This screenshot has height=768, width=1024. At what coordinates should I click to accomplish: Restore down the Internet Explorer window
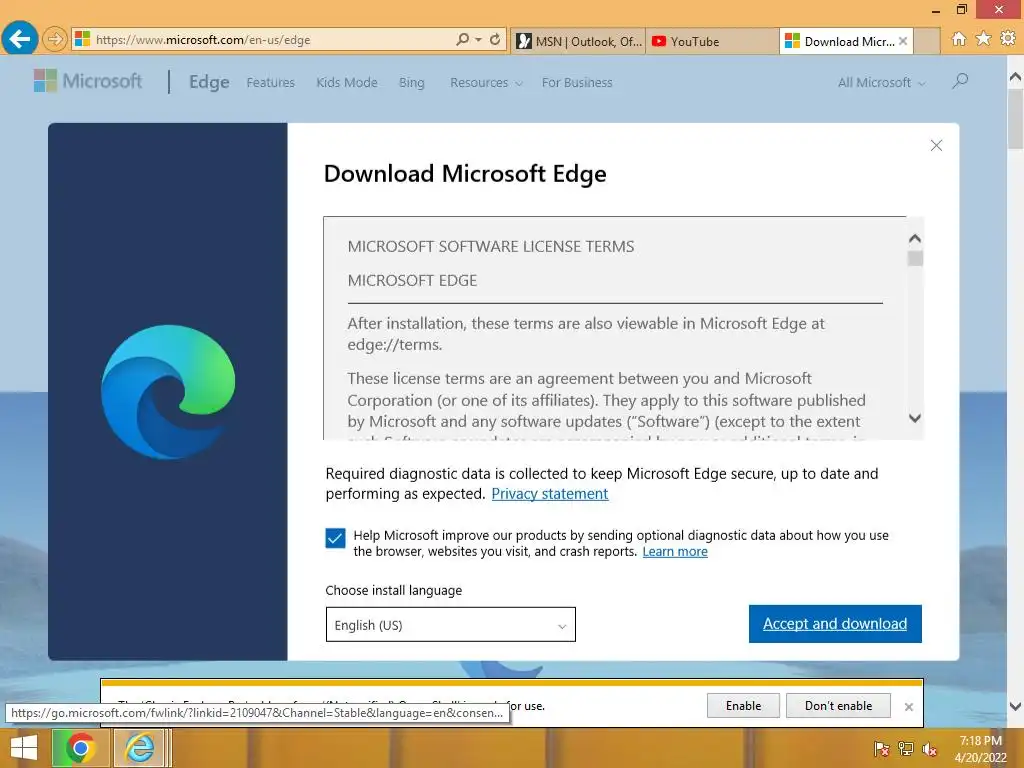click(961, 9)
